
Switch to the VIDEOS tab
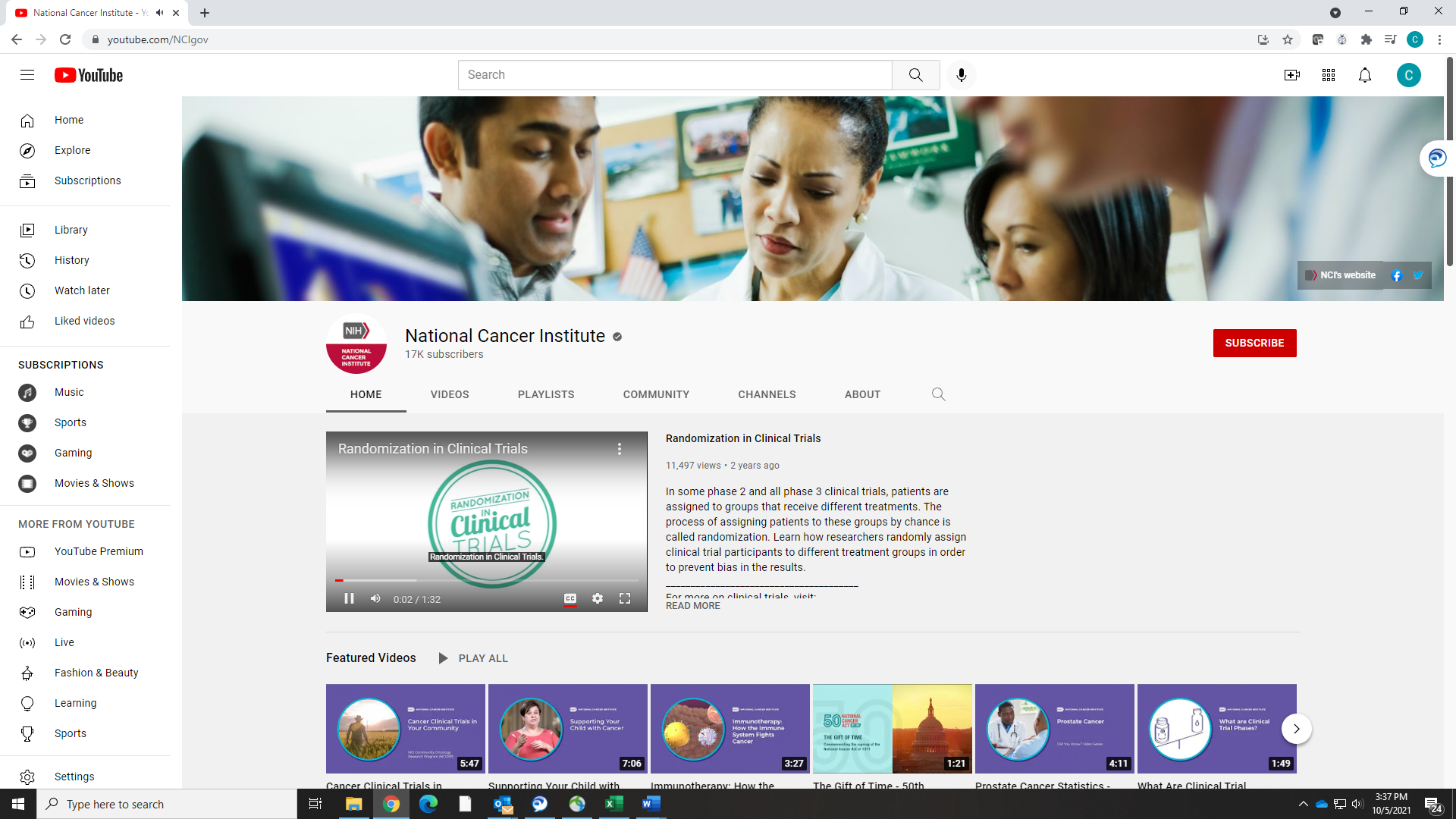point(449,394)
